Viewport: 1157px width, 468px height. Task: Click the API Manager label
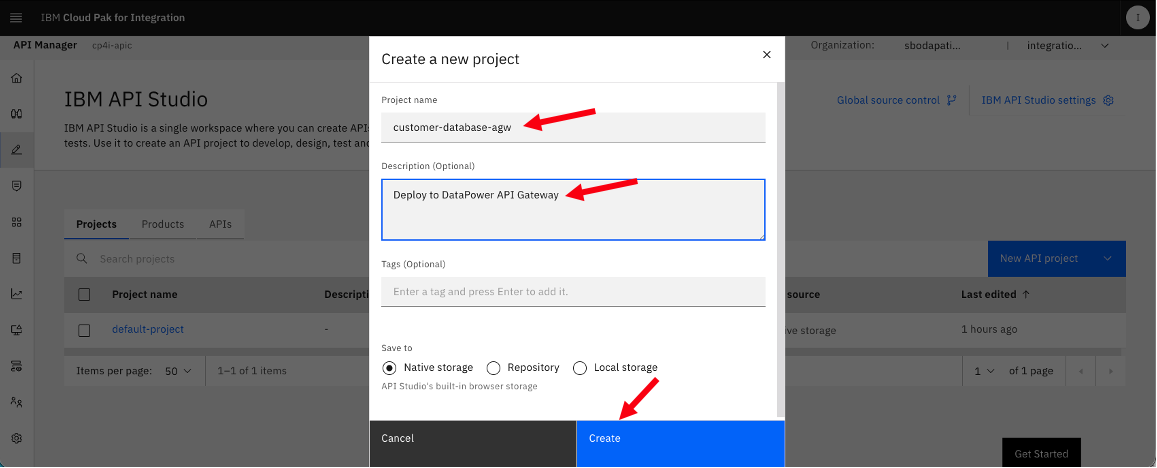pos(45,45)
